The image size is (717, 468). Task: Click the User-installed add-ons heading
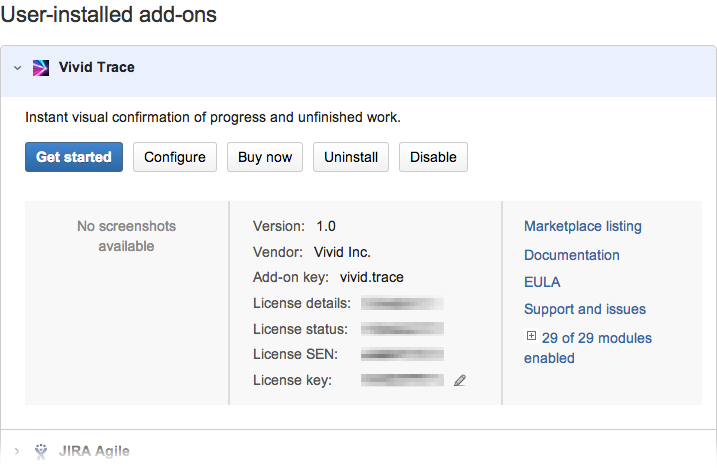pos(108,14)
